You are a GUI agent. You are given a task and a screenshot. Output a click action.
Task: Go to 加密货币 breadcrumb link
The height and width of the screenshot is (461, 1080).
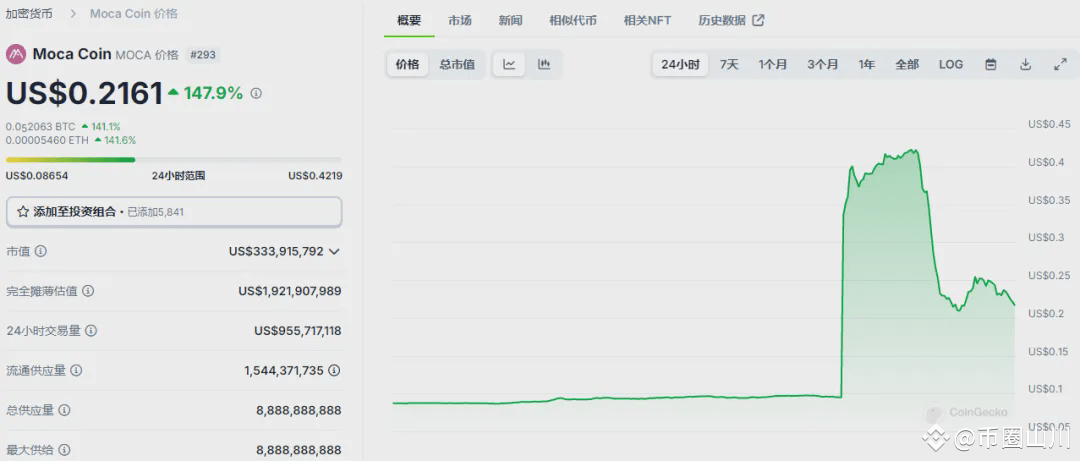29,13
